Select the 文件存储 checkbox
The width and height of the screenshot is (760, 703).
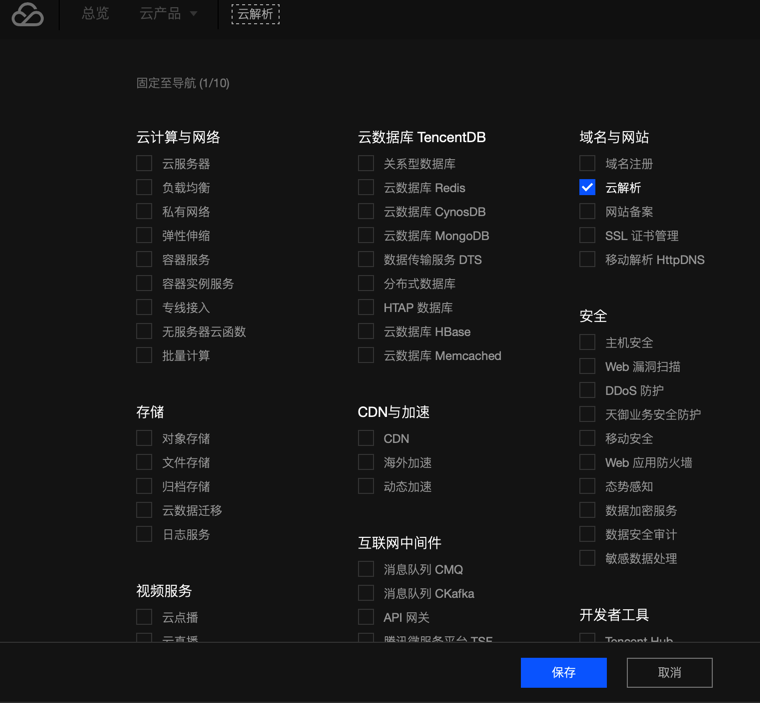click(144, 462)
